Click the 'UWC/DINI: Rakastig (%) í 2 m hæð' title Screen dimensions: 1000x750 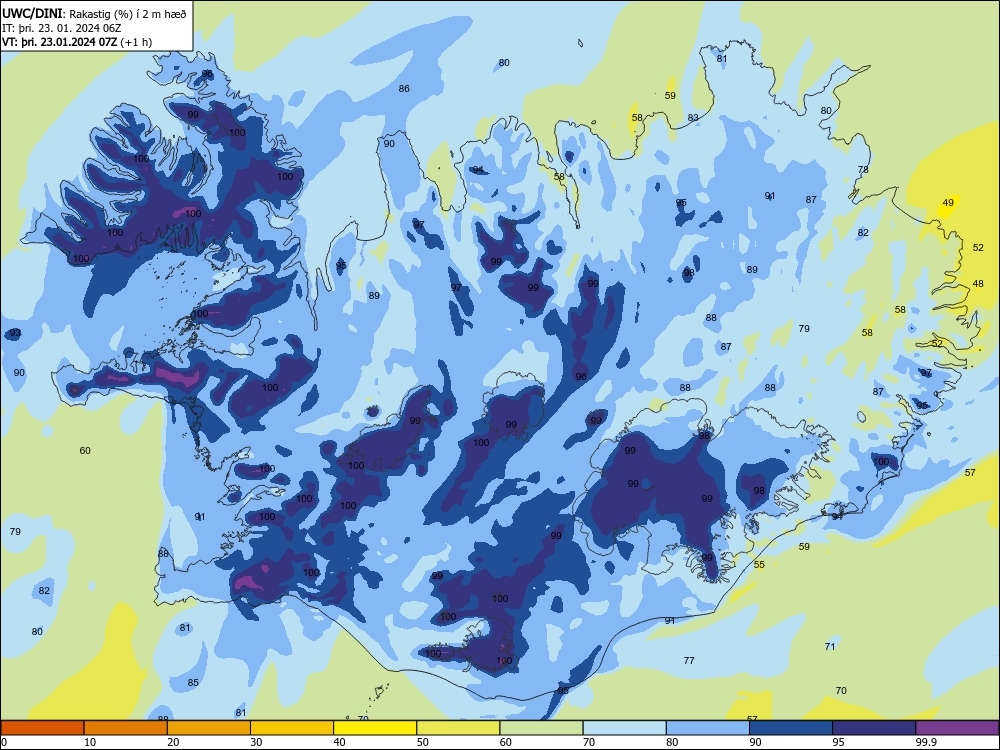pos(94,14)
